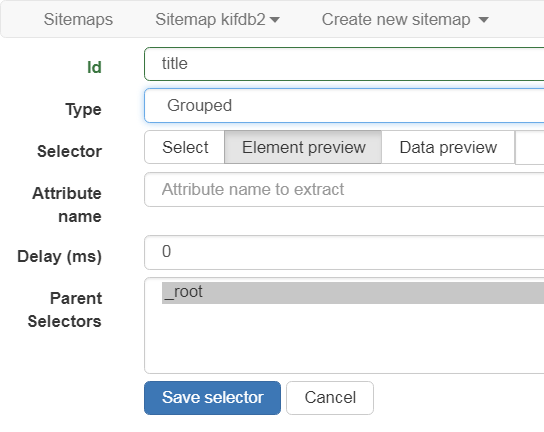Click the Delay (ms) label

59,257
